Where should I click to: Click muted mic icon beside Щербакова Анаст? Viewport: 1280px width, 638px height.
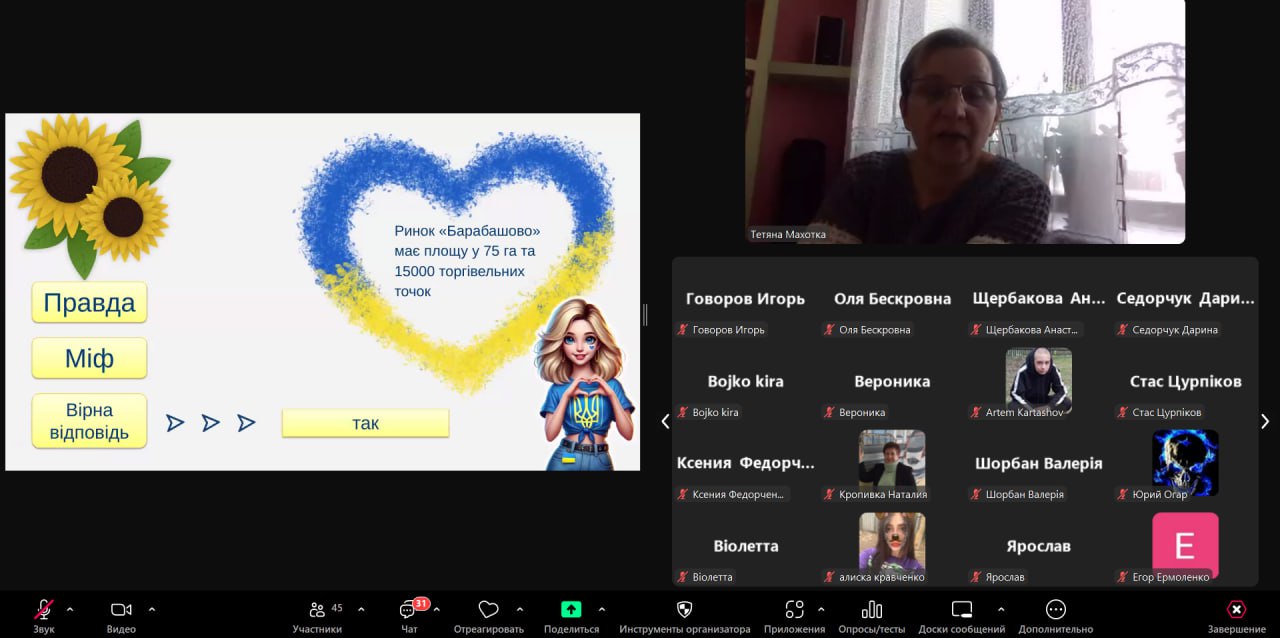tap(976, 329)
